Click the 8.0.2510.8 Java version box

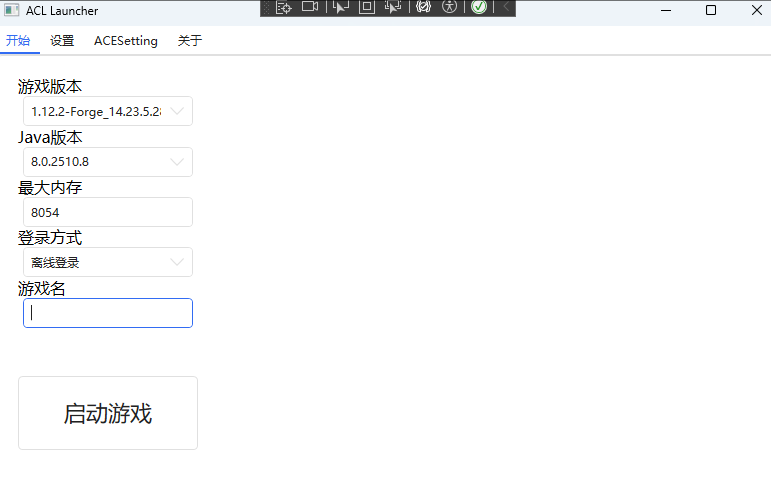tap(108, 162)
